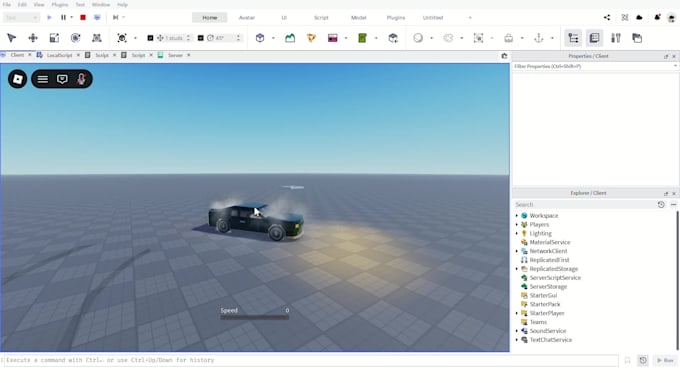Expand the Lighting tree node
Viewport: 680px width, 383px height.
[x=517, y=233]
